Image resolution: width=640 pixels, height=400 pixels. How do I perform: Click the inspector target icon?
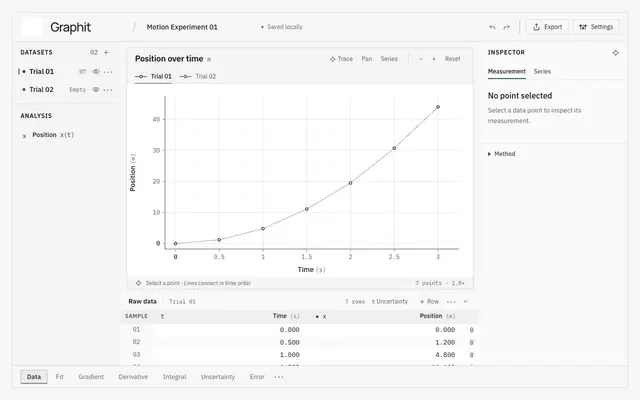[x=616, y=53]
